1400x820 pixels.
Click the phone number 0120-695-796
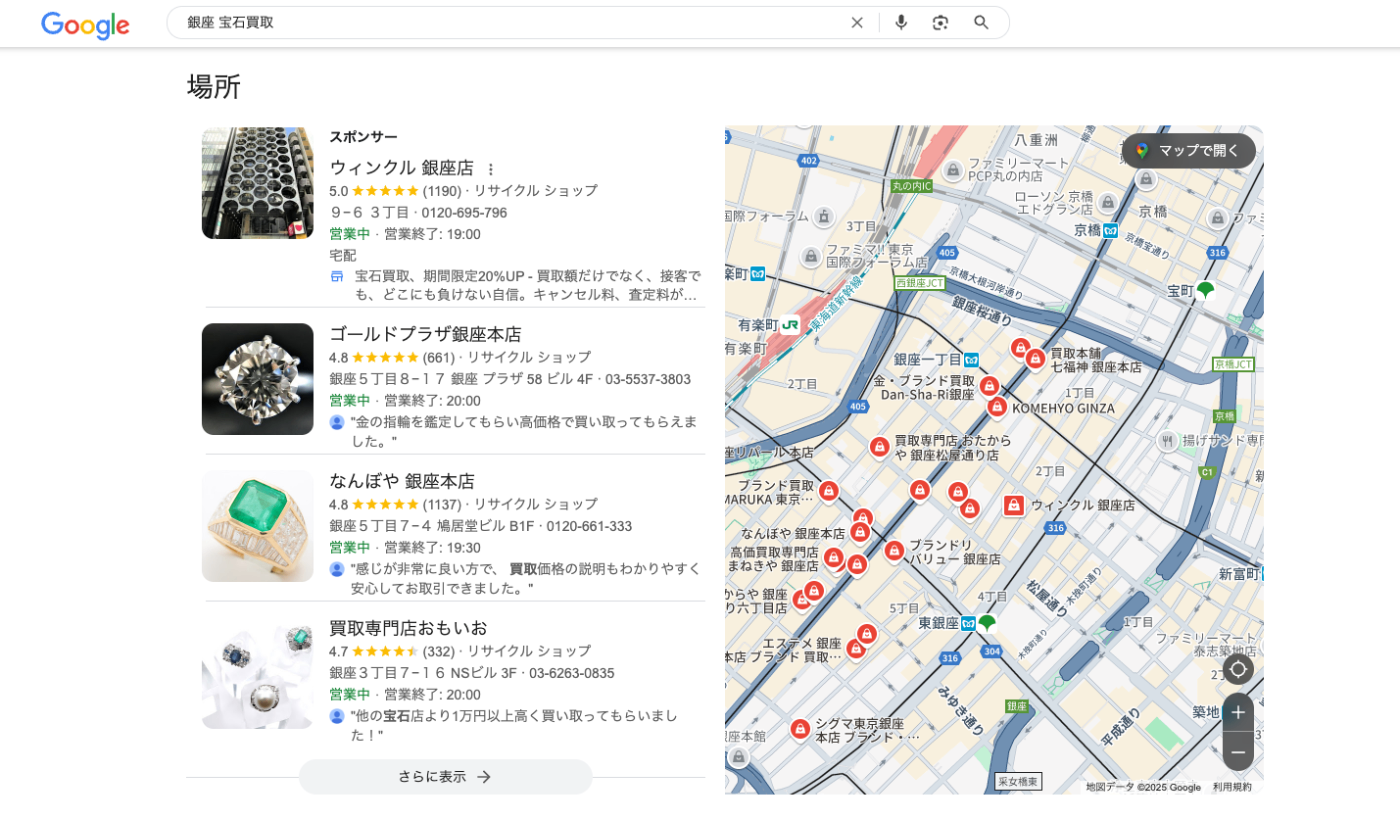click(464, 212)
